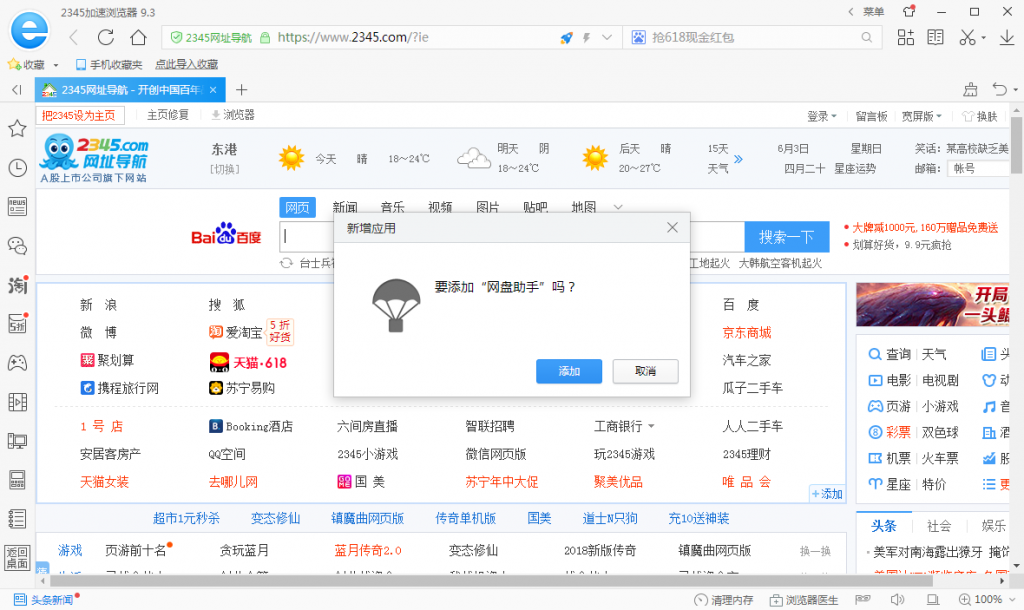Open a new tab with plus button
Image resolution: width=1024 pixels, height=610 pixels.
tap(242, 90)
